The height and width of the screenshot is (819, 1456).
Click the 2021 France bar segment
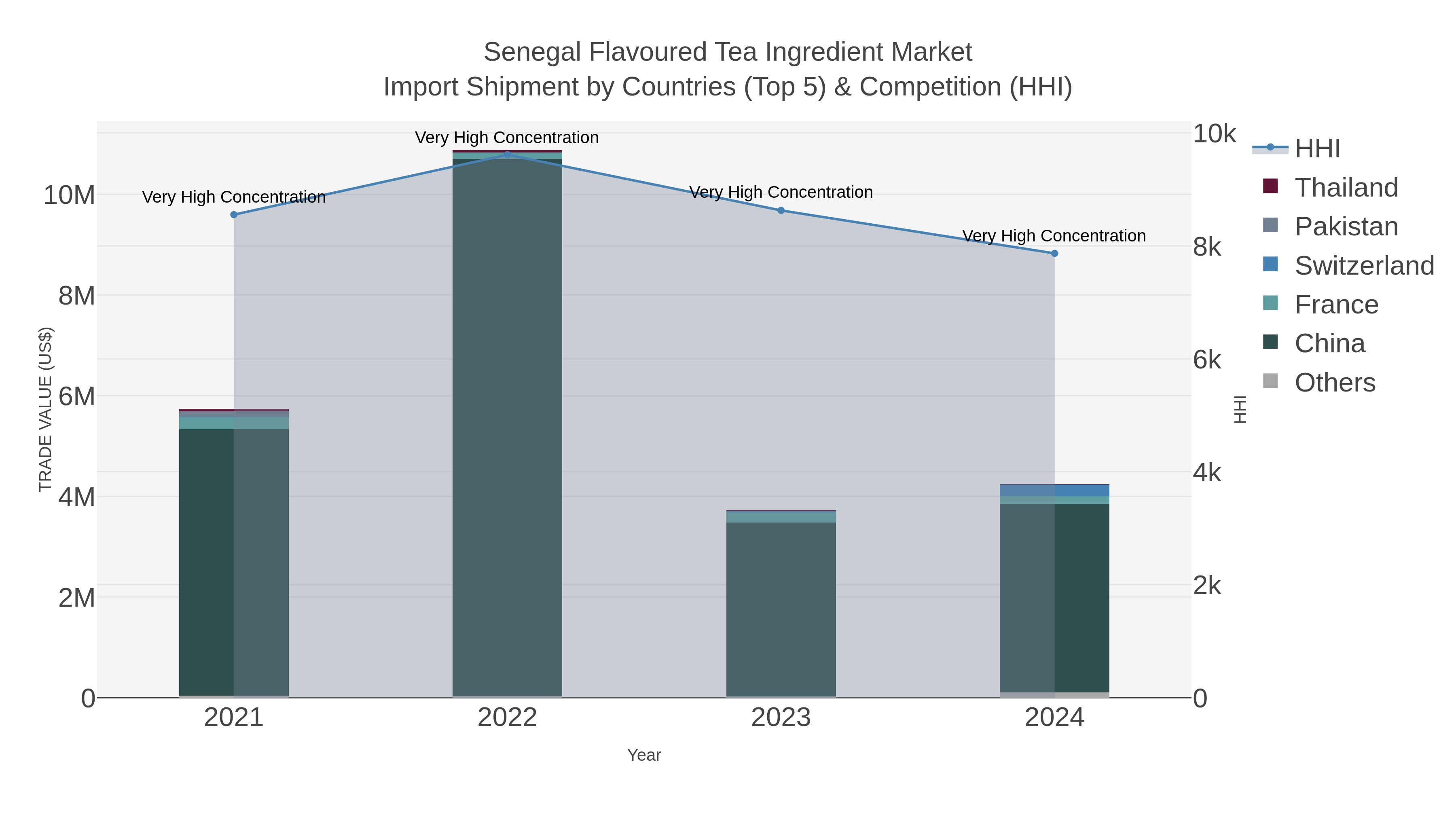(x=234, y=423)
